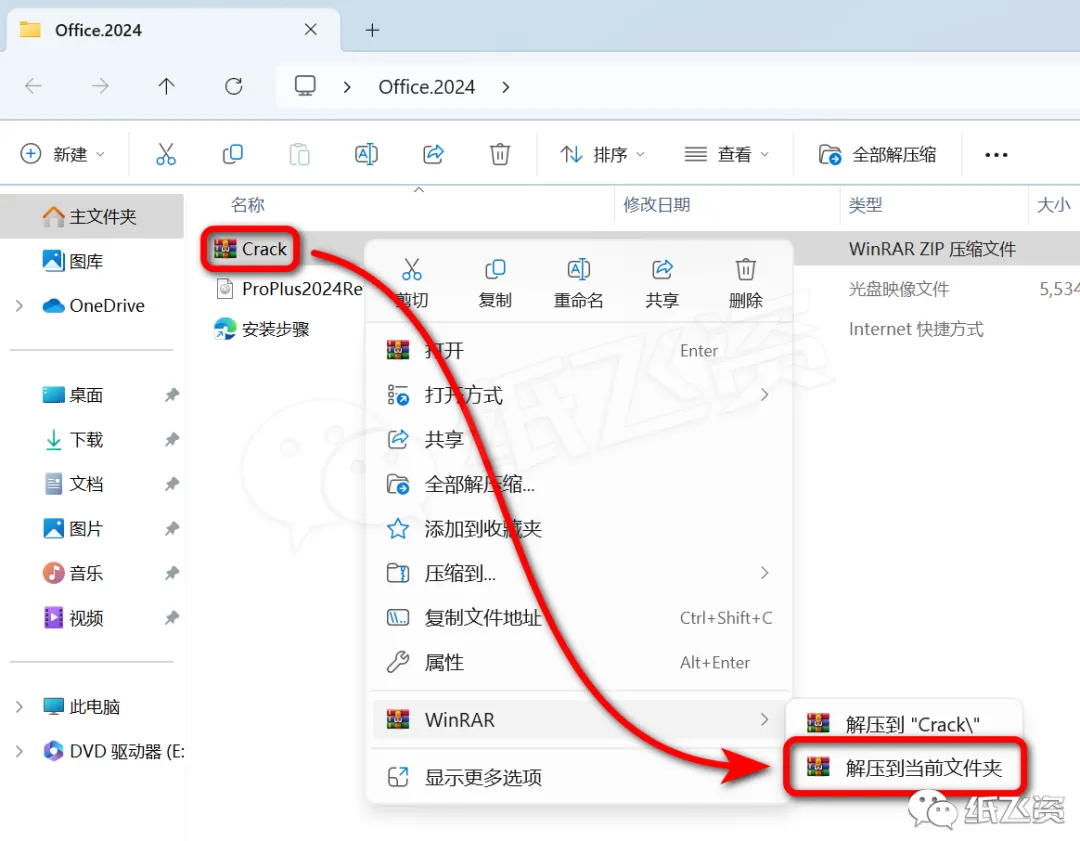Click the 全部解压缩 toolbar button
The image size is (1080, 841).
(x=877, y=154)
